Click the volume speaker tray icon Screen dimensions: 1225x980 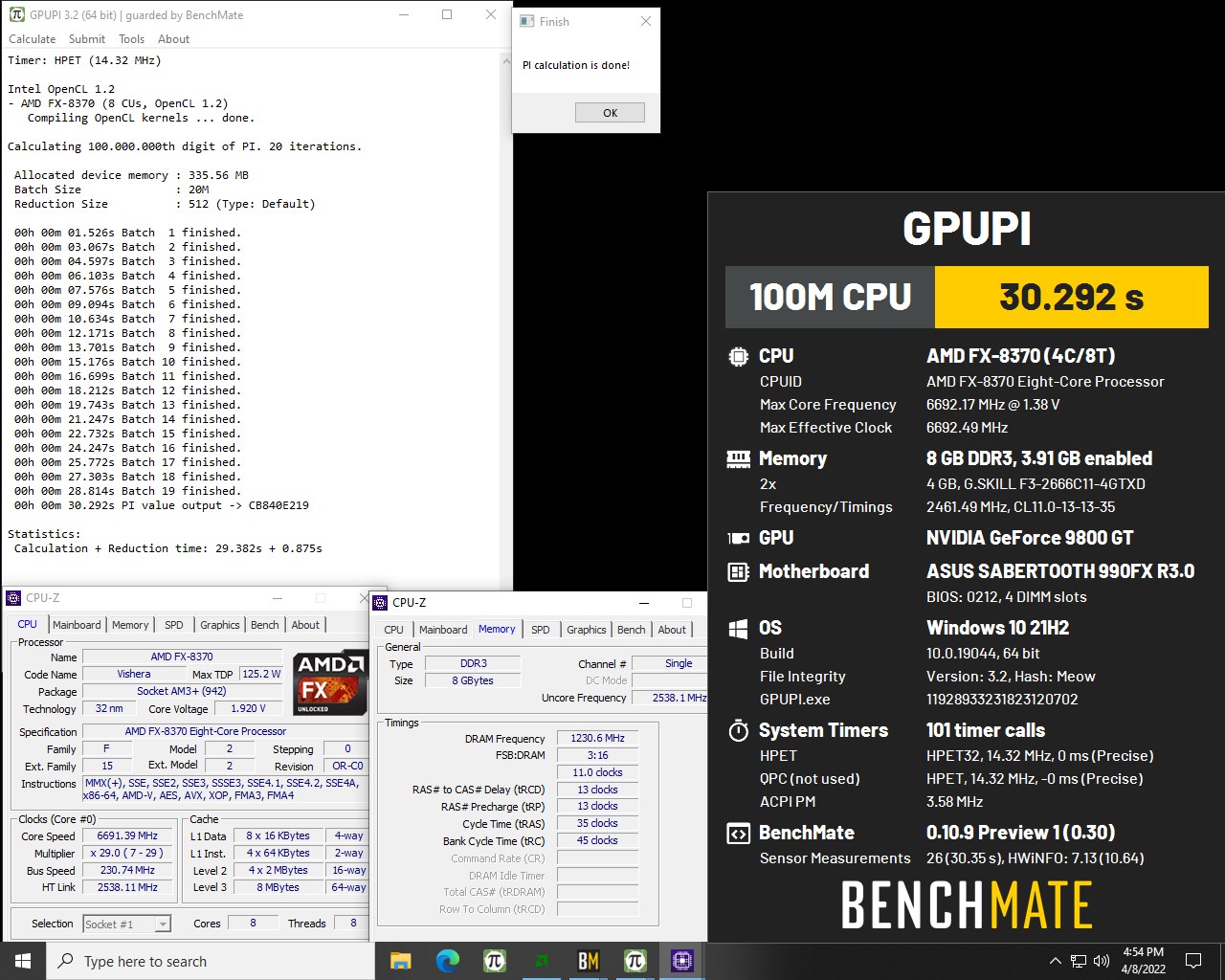(x=1101, y=961)
